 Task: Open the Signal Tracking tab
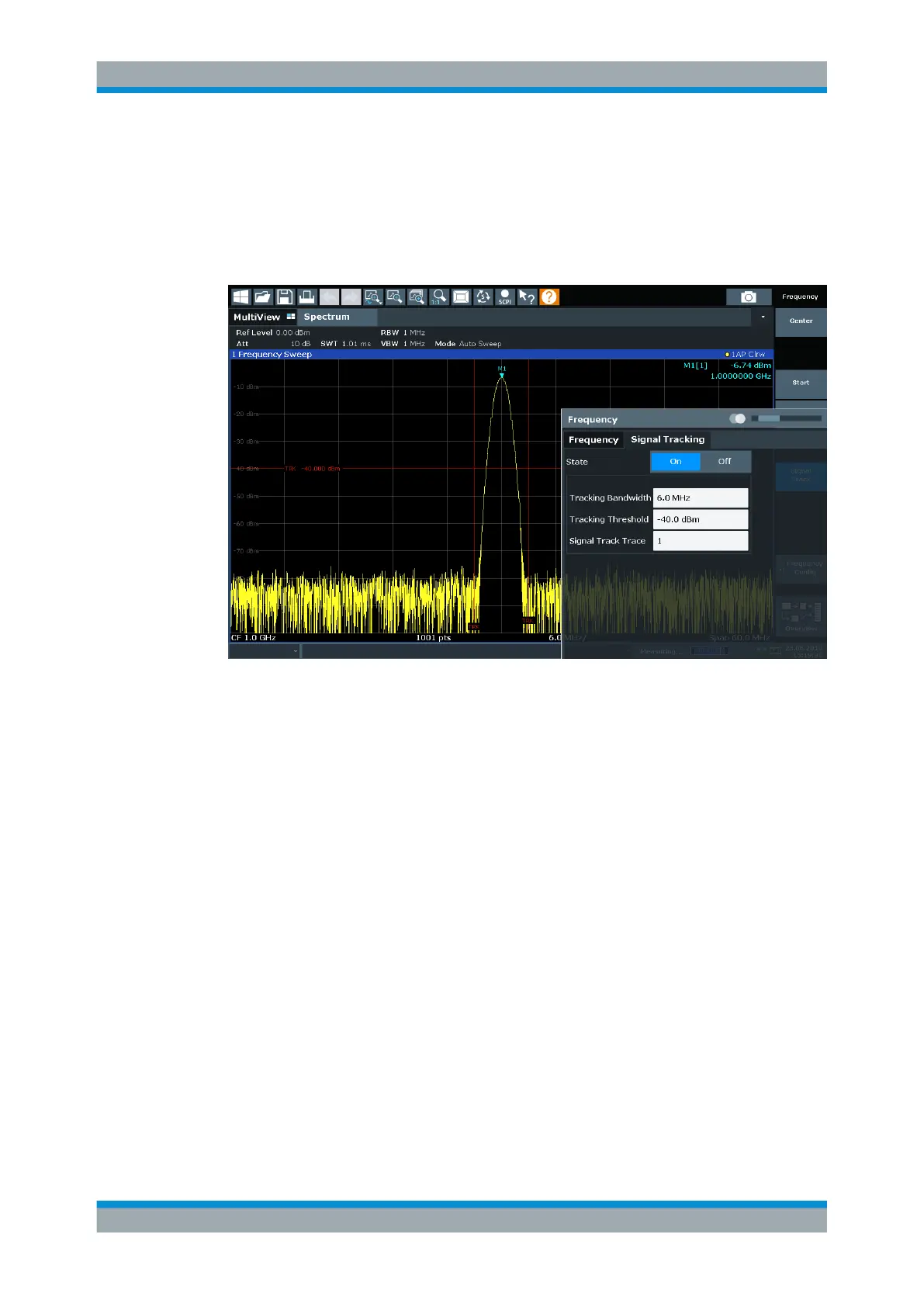point(667,439)
